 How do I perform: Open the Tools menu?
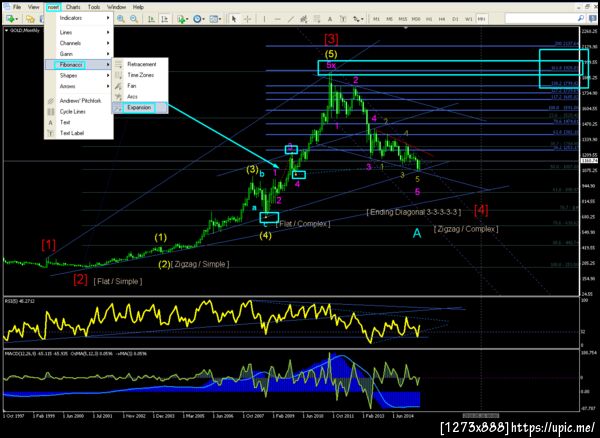pos(94,7)
